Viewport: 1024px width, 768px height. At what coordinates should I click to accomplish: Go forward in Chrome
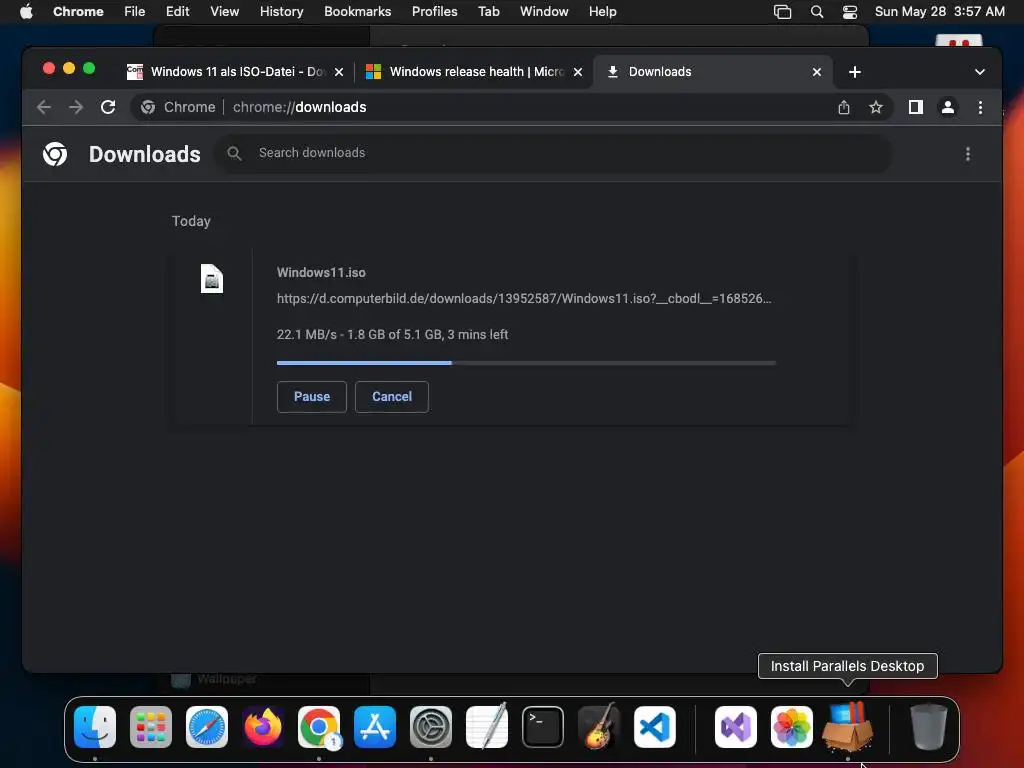click(76, 107)
